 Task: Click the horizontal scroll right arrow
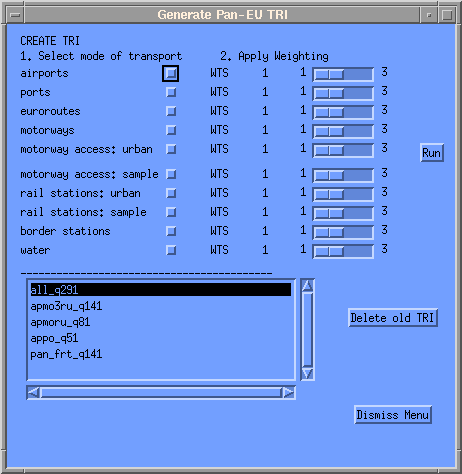(x=289, y=393)
